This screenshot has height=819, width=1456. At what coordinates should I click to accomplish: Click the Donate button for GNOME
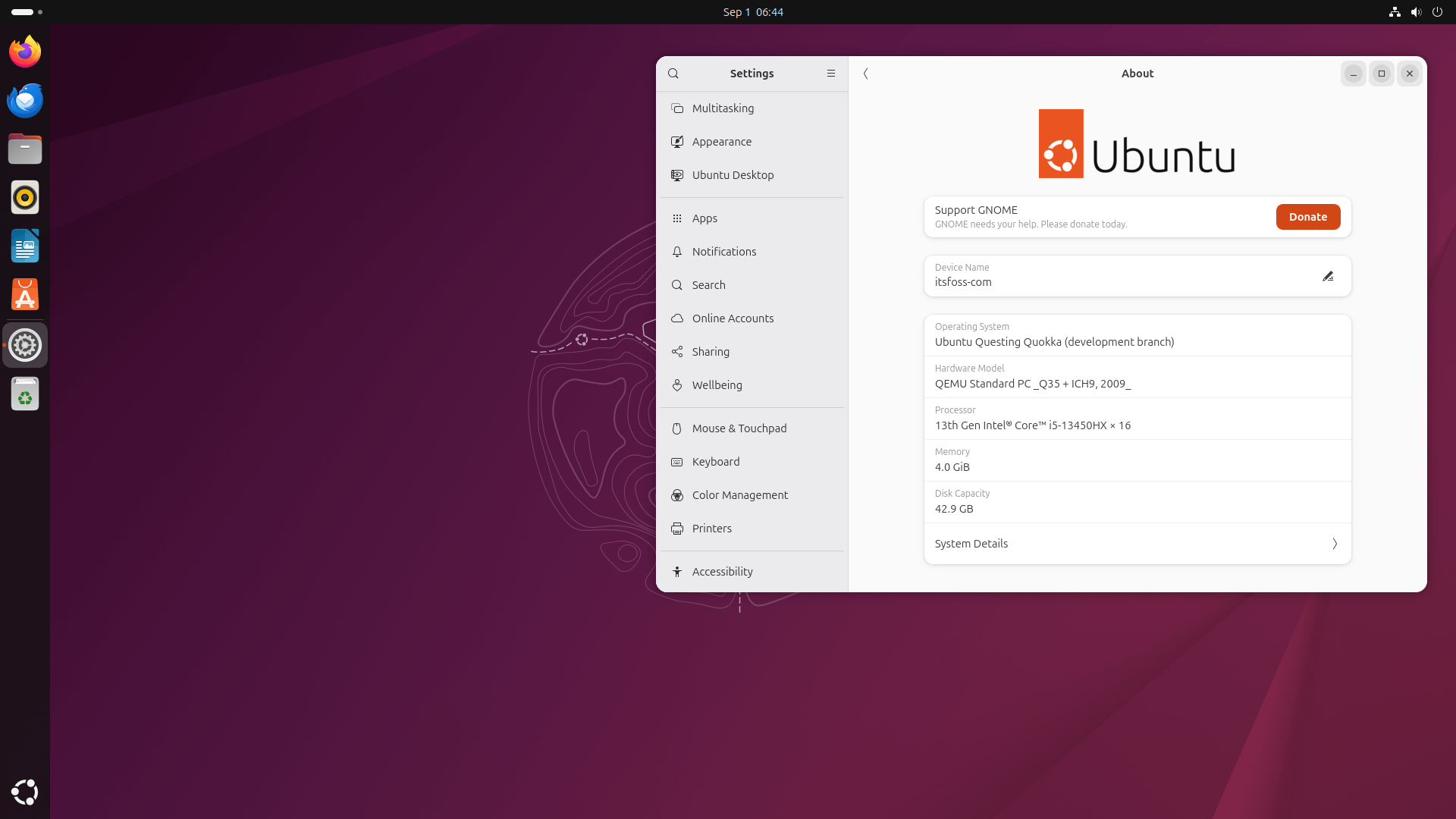(1307, 217)
